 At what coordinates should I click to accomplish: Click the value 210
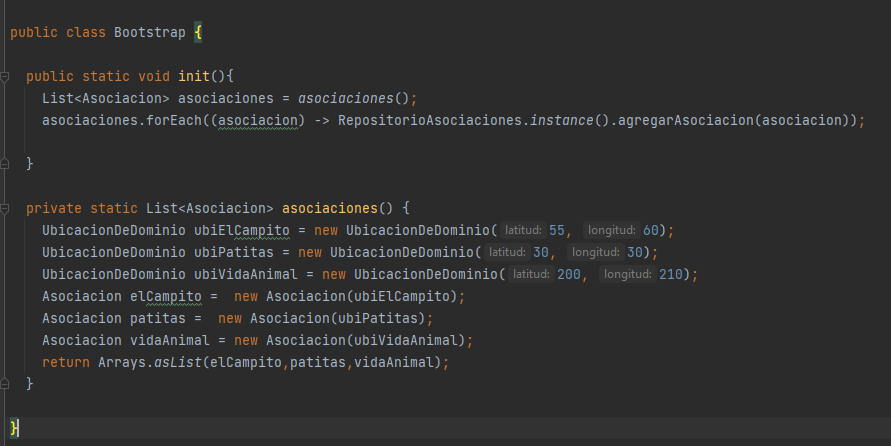point(671,274)
